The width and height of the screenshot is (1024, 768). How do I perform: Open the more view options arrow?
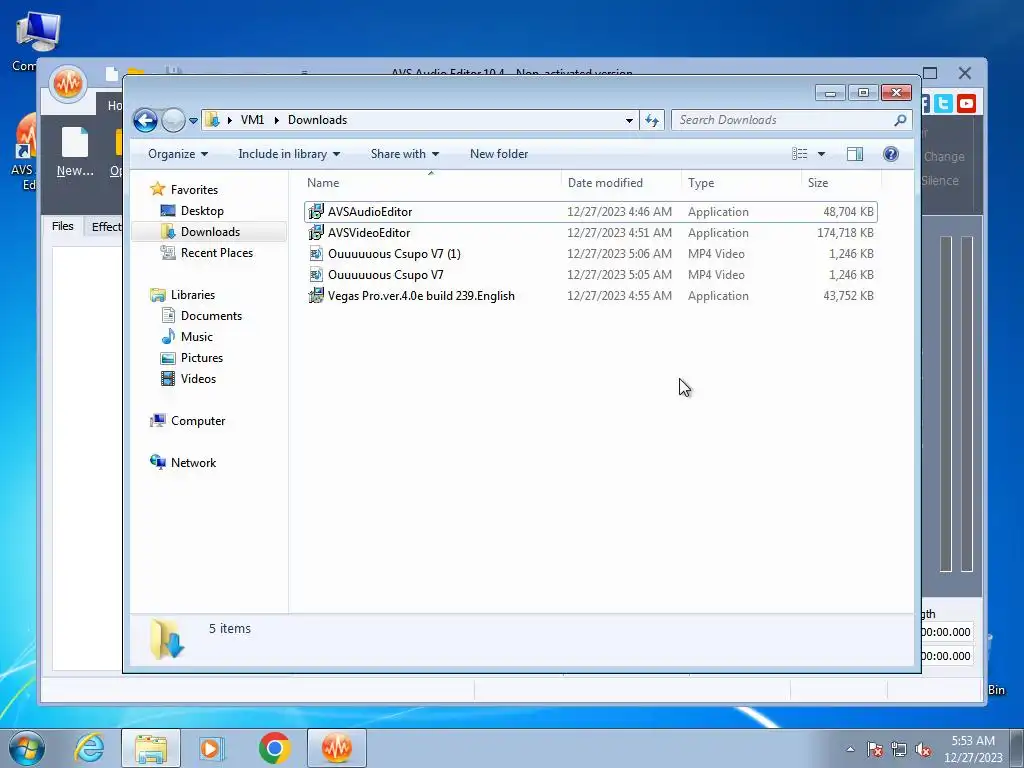[x=822, y=154]
